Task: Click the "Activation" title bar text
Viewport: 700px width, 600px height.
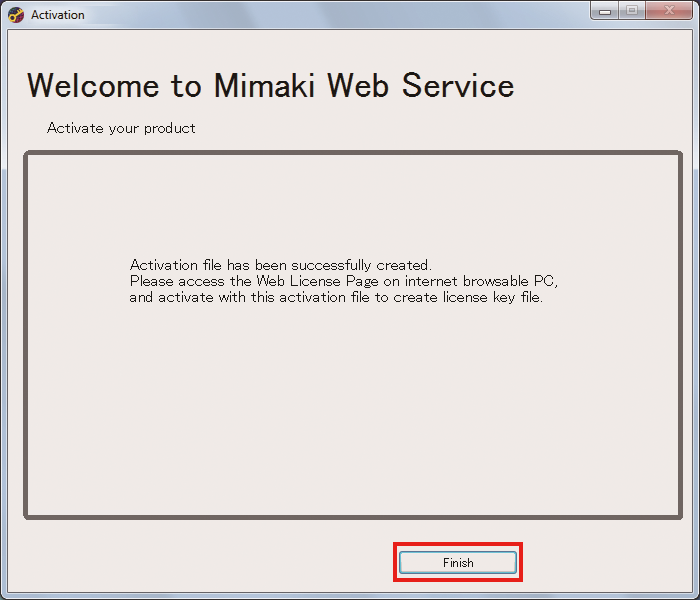Action: tap(58, 15)
